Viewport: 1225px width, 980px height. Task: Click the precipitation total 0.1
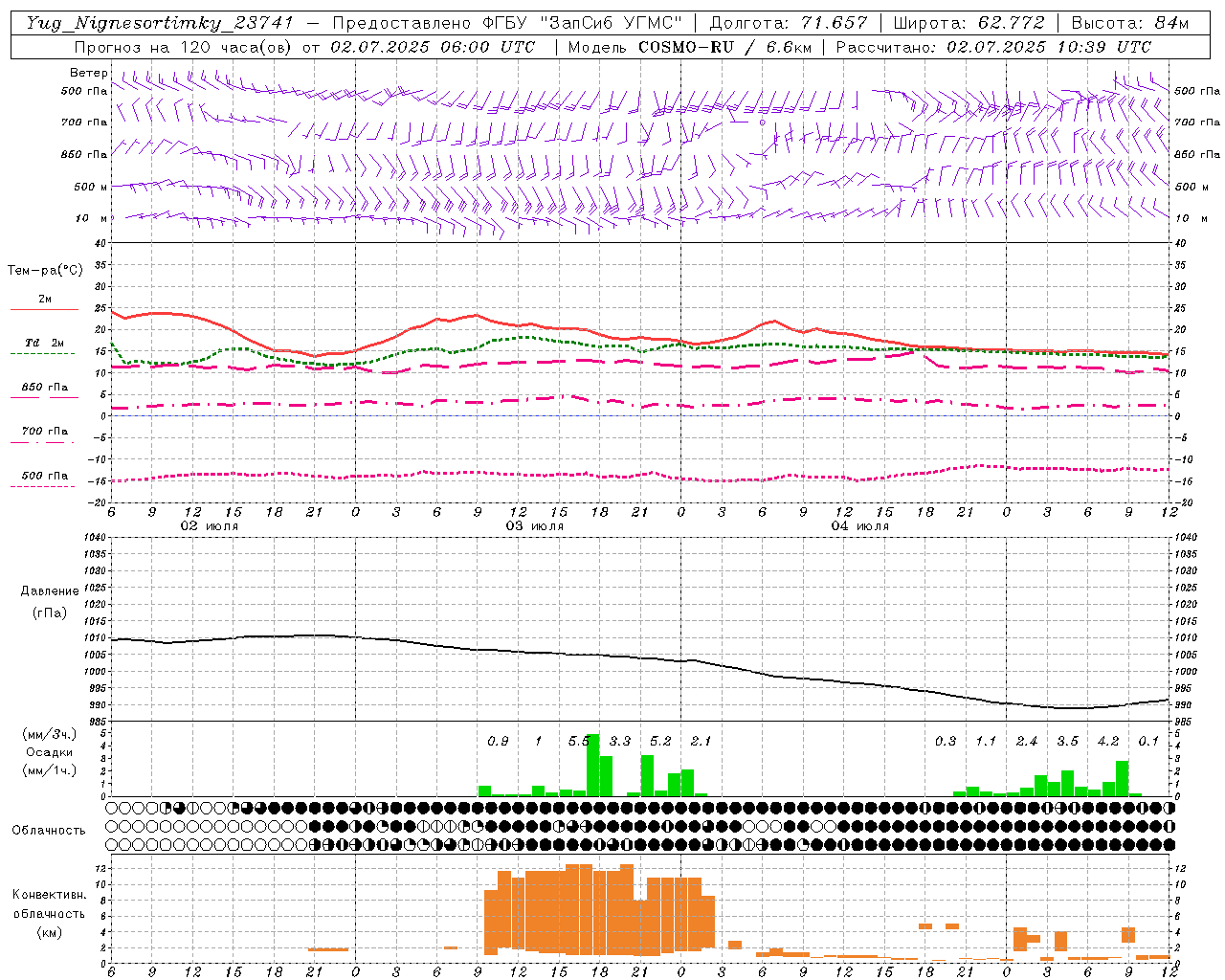coord(1148,741)
